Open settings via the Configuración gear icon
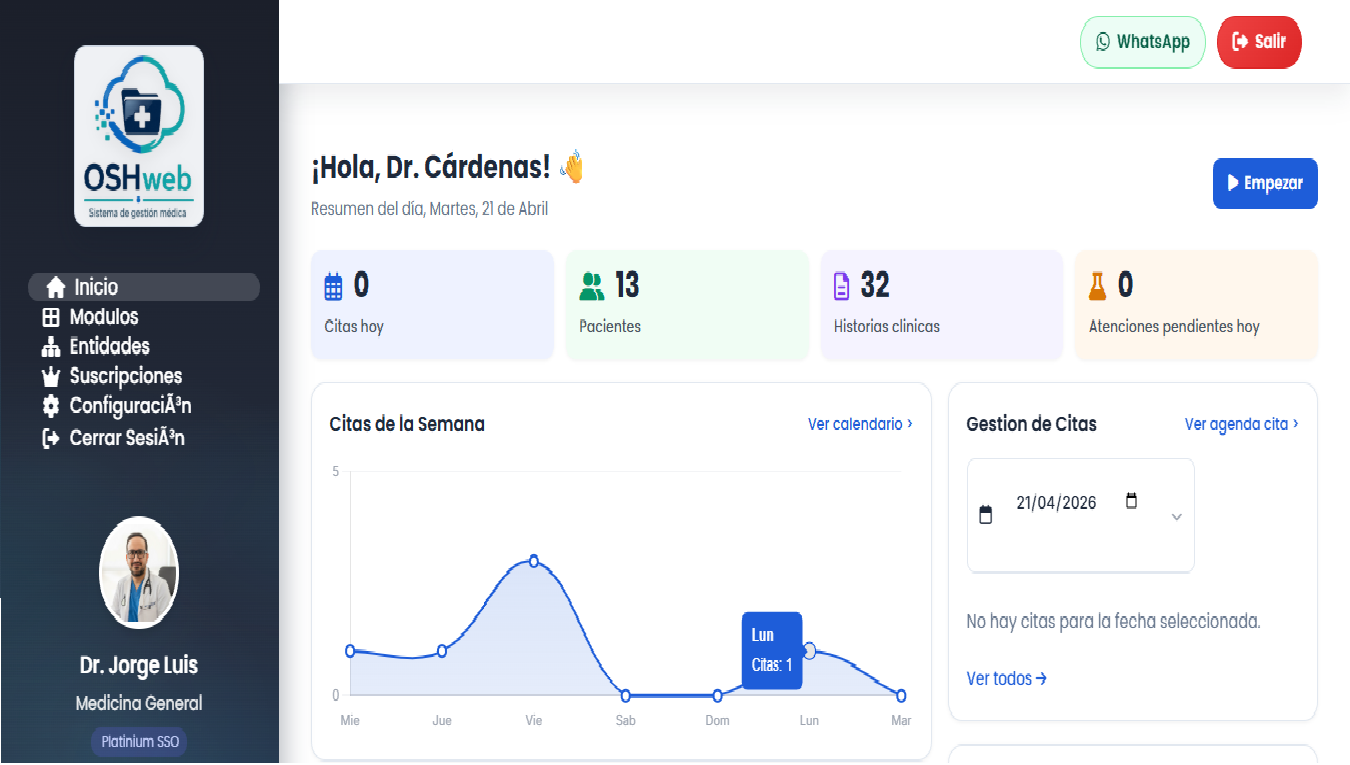The image size is (1350, 765). click(x=51, y=407)
